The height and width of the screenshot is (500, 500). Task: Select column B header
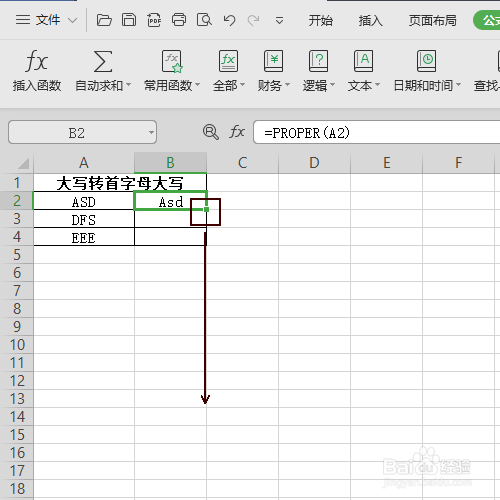point(170,163)
